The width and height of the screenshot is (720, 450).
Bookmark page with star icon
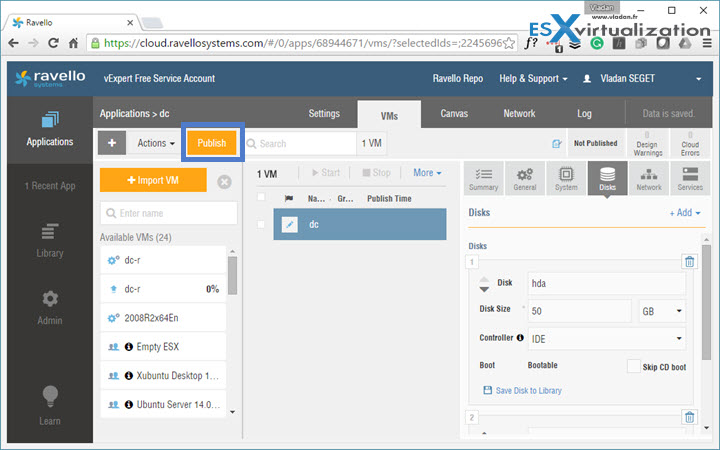point(509,43)
